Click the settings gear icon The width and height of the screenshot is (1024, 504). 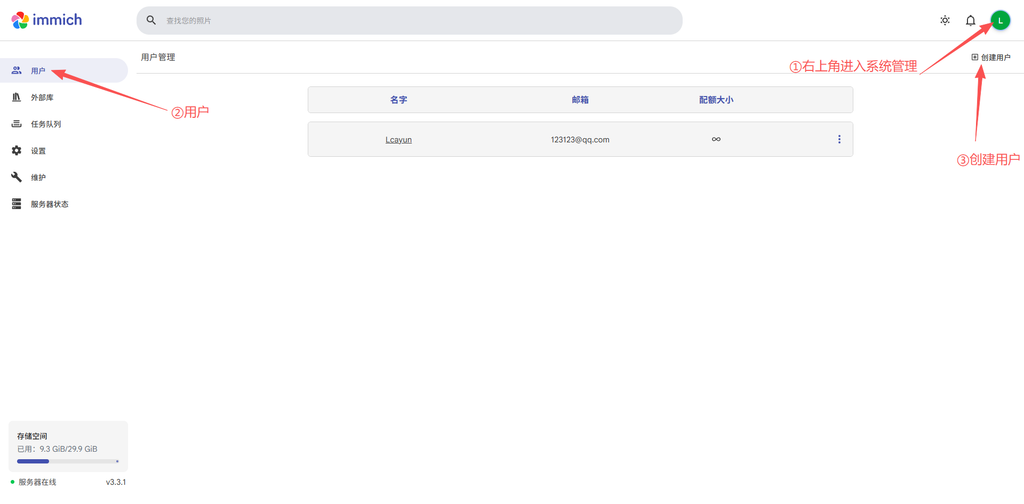click(x=16, y=151)
